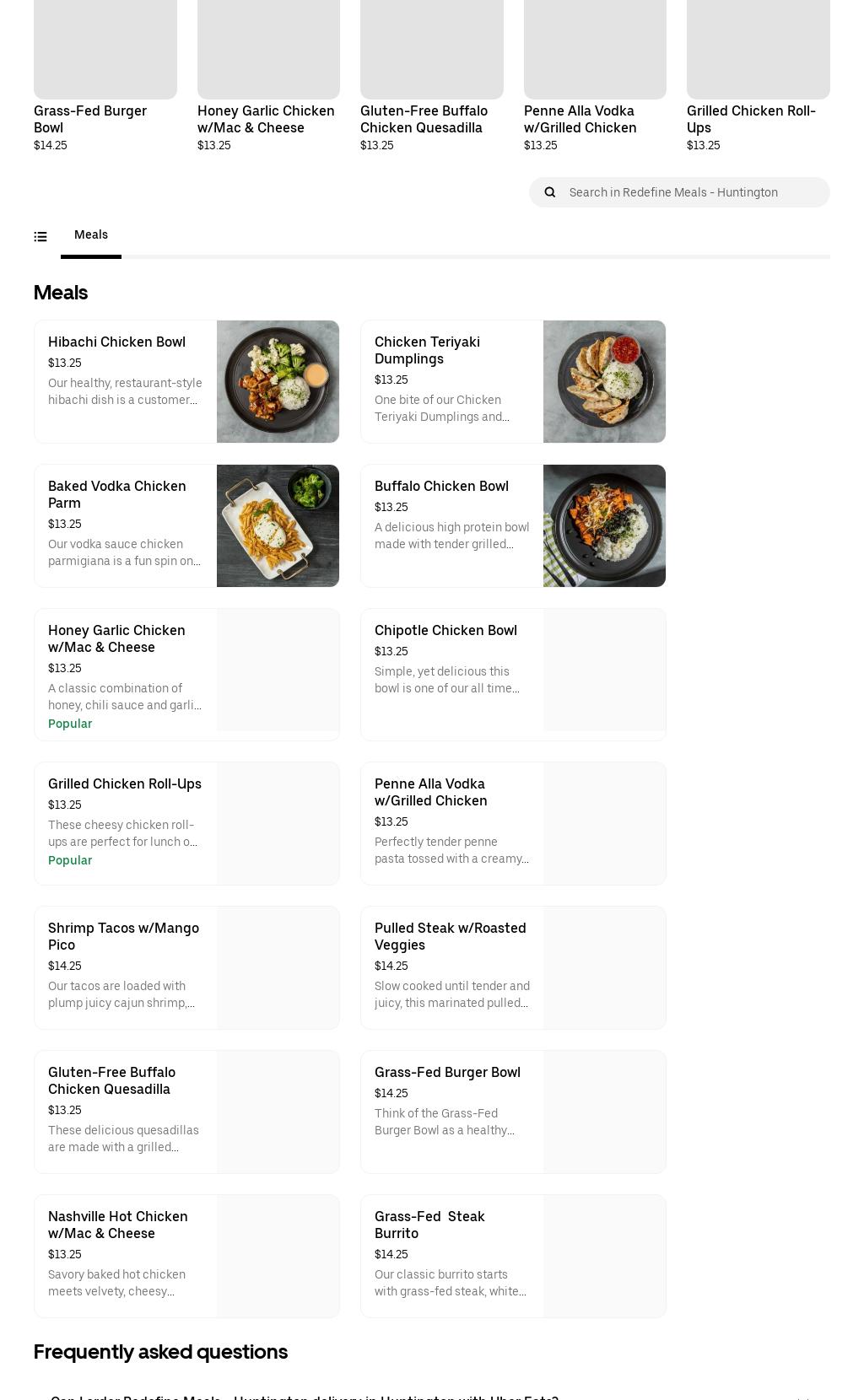Click the Grass-Fed Burger Bowl carousel image

[105, 49]
